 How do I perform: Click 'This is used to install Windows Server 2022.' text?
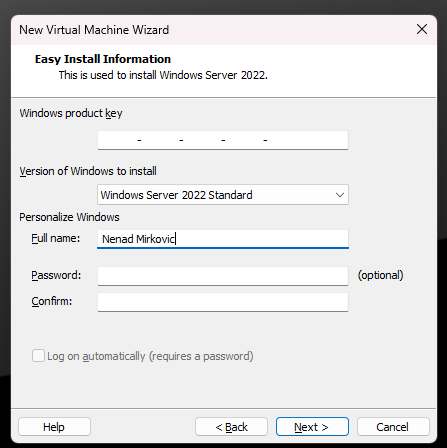(163, 75)
